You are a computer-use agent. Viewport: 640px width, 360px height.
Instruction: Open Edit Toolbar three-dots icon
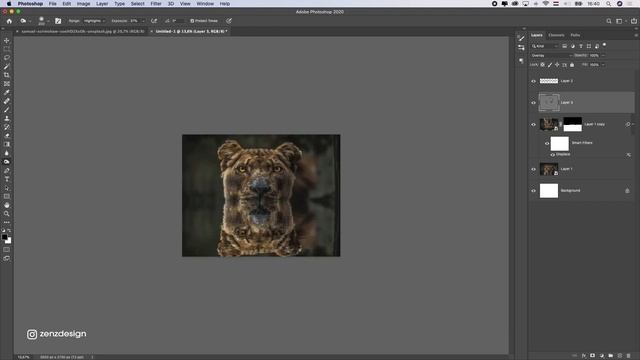click(x=7, y=222)
